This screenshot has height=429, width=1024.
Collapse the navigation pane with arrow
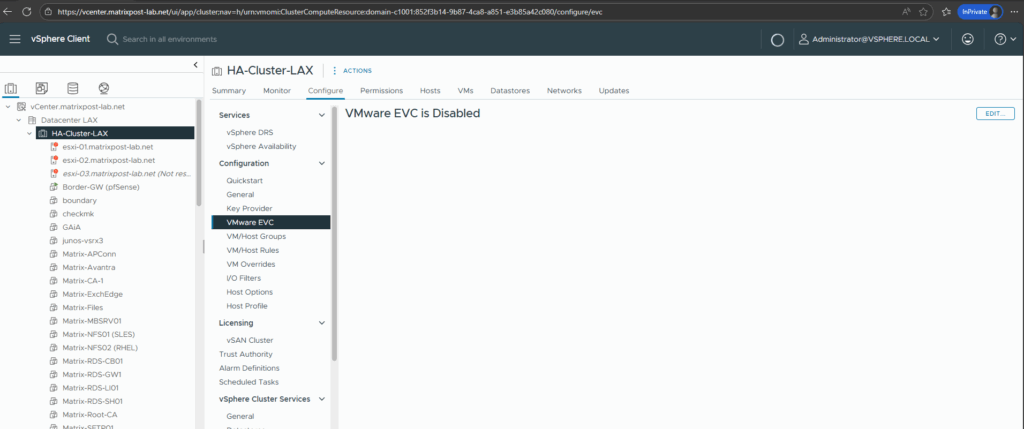point(195,65)
